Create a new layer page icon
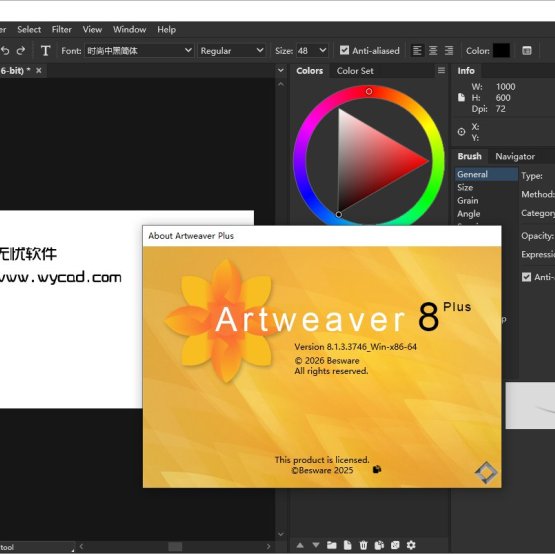The height and width of the screenshot is (554, 555). [348, 545]
